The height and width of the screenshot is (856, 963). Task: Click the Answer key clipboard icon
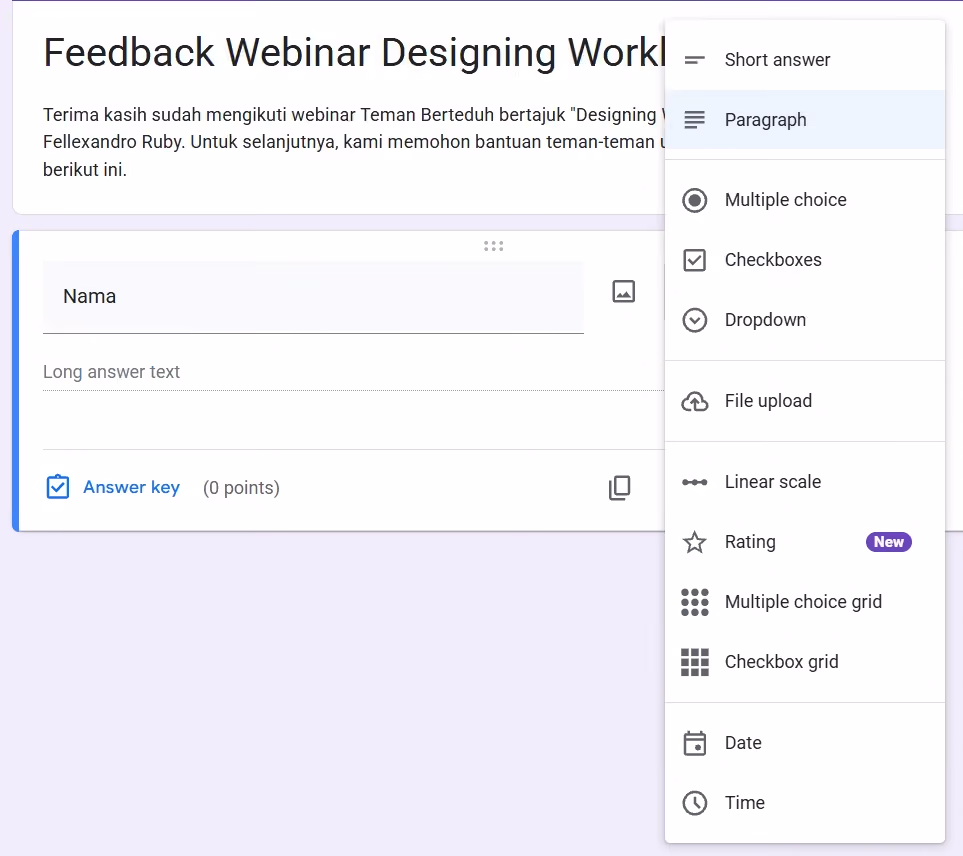tap(58, 487)
